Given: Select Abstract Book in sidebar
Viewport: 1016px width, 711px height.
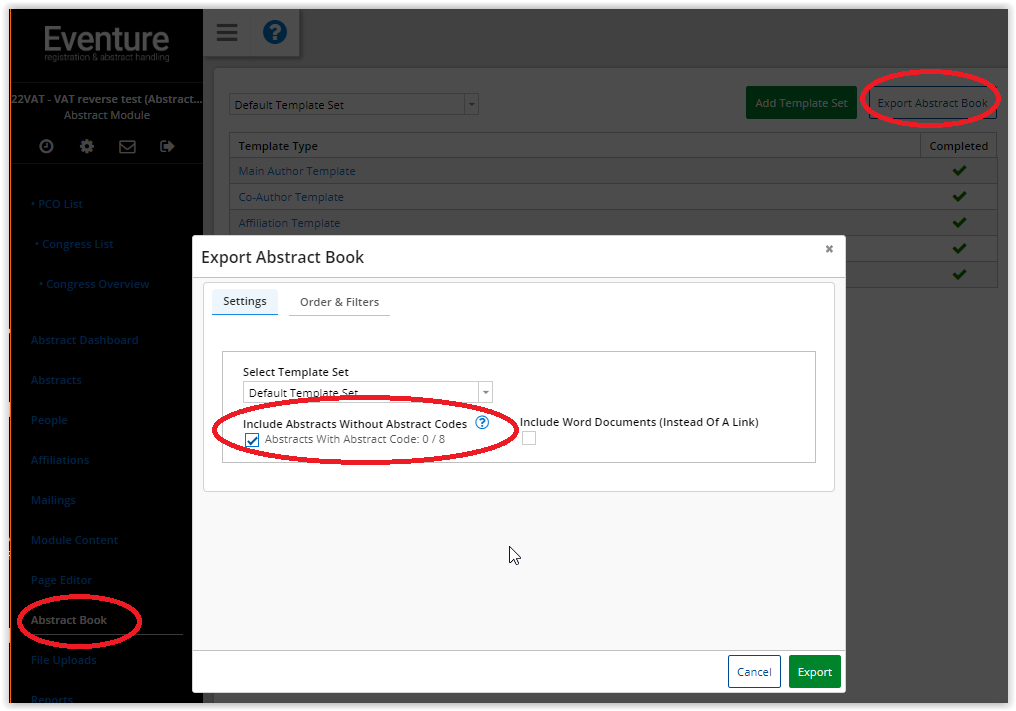Looking at the screenshot, I should (x=69, y=620).
